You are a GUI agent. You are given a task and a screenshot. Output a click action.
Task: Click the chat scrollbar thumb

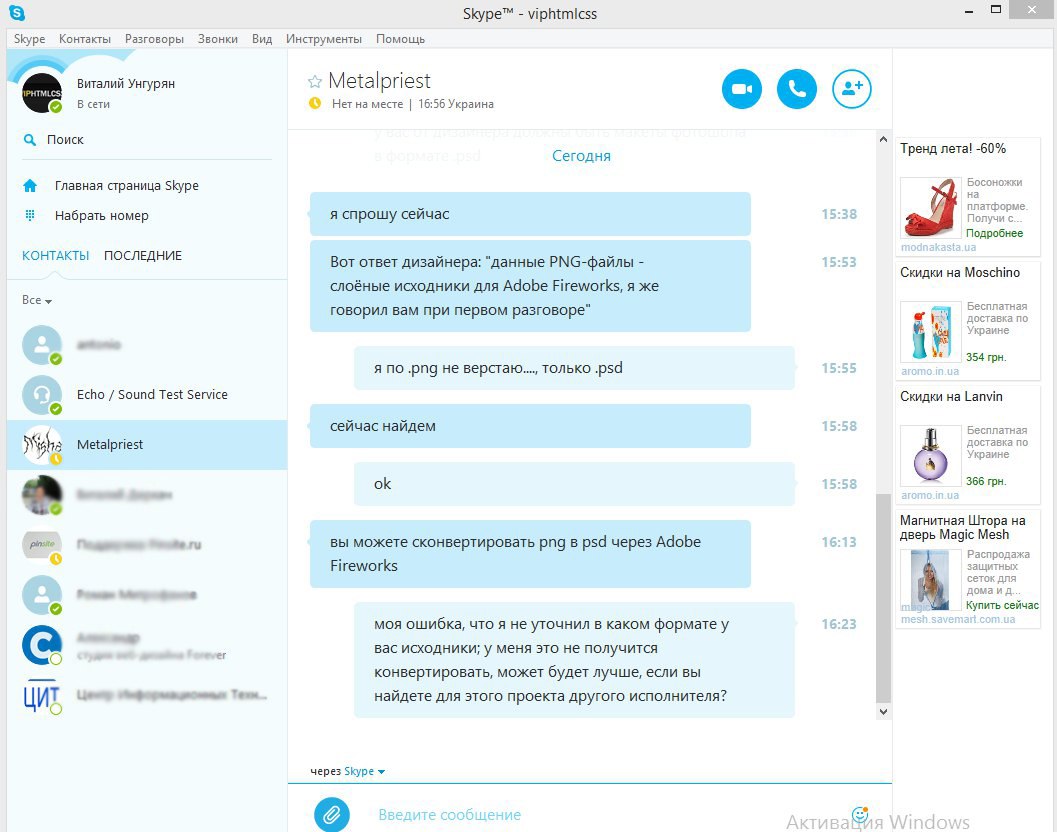tap(883, 598)
